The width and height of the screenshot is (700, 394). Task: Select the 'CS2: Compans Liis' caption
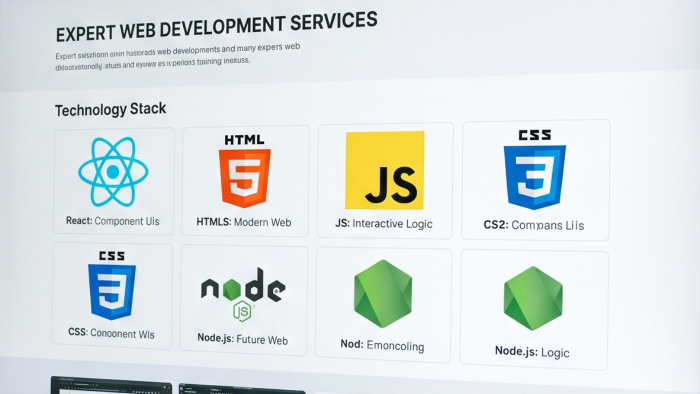(x=534, y=225)
